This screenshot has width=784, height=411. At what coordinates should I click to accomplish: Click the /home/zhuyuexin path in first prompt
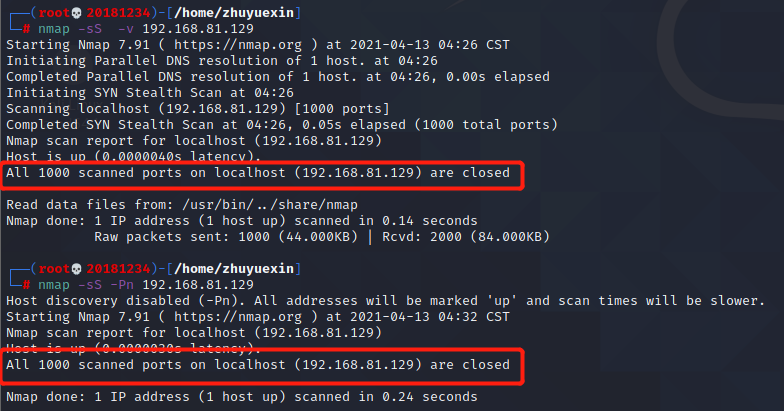234,13
